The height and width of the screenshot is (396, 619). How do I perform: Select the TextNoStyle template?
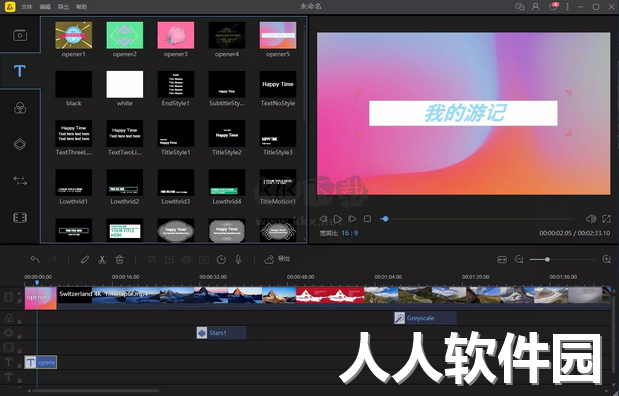[278, 88]
